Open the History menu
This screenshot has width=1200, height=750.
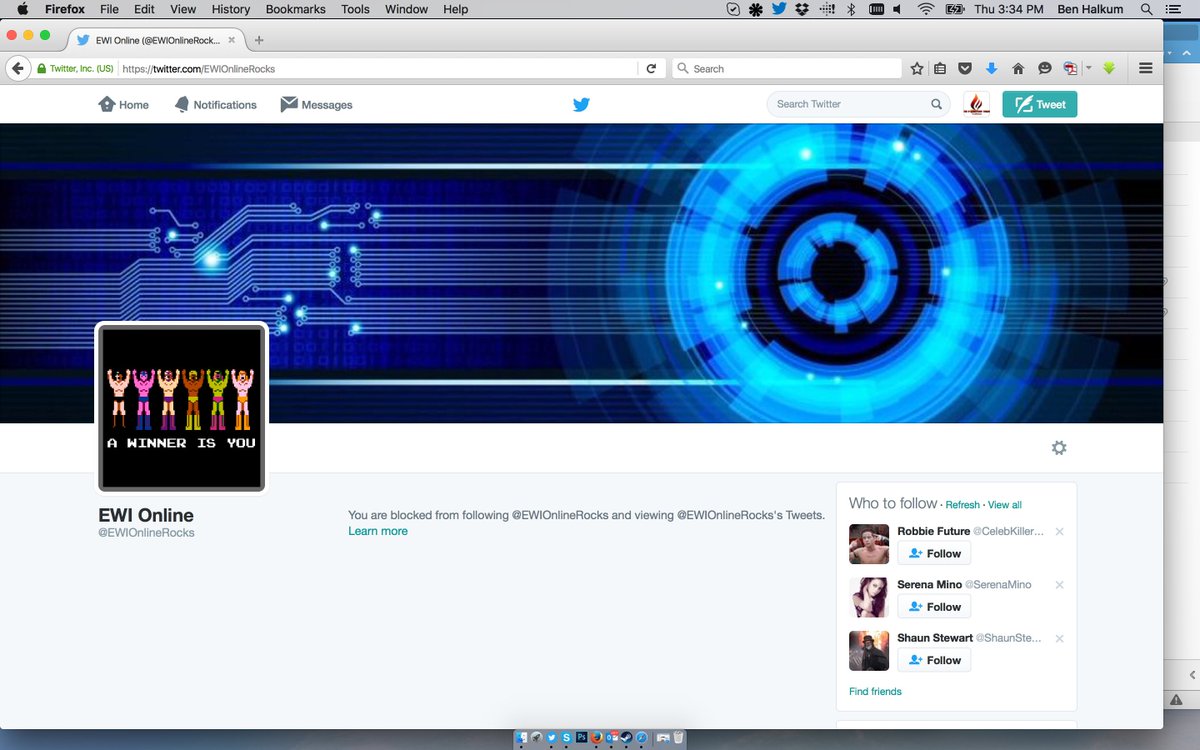pos(231,9)
